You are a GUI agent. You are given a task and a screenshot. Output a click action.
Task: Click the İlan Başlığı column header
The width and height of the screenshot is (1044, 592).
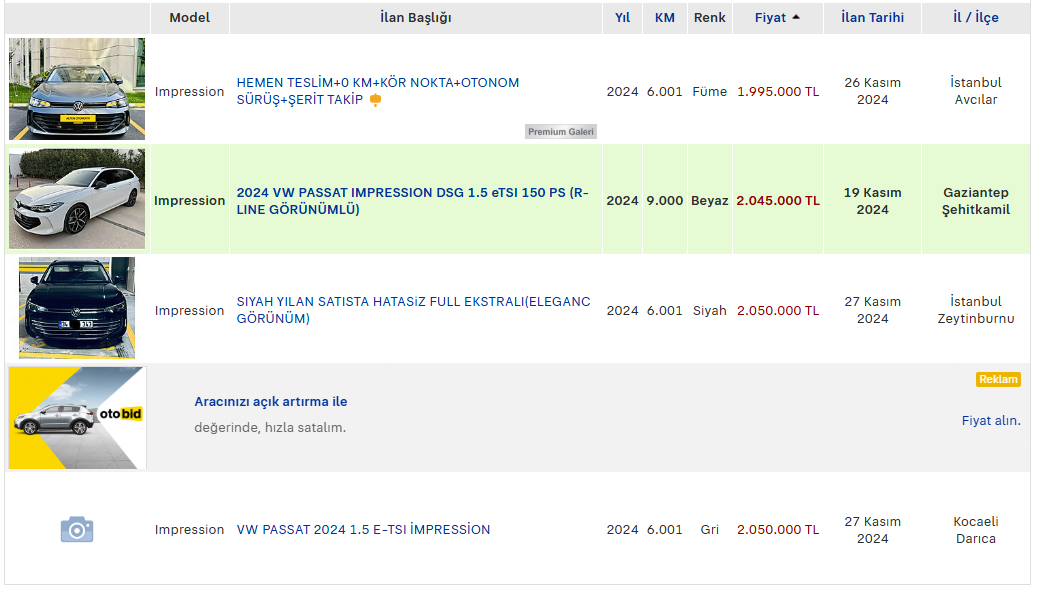[415, 18]
